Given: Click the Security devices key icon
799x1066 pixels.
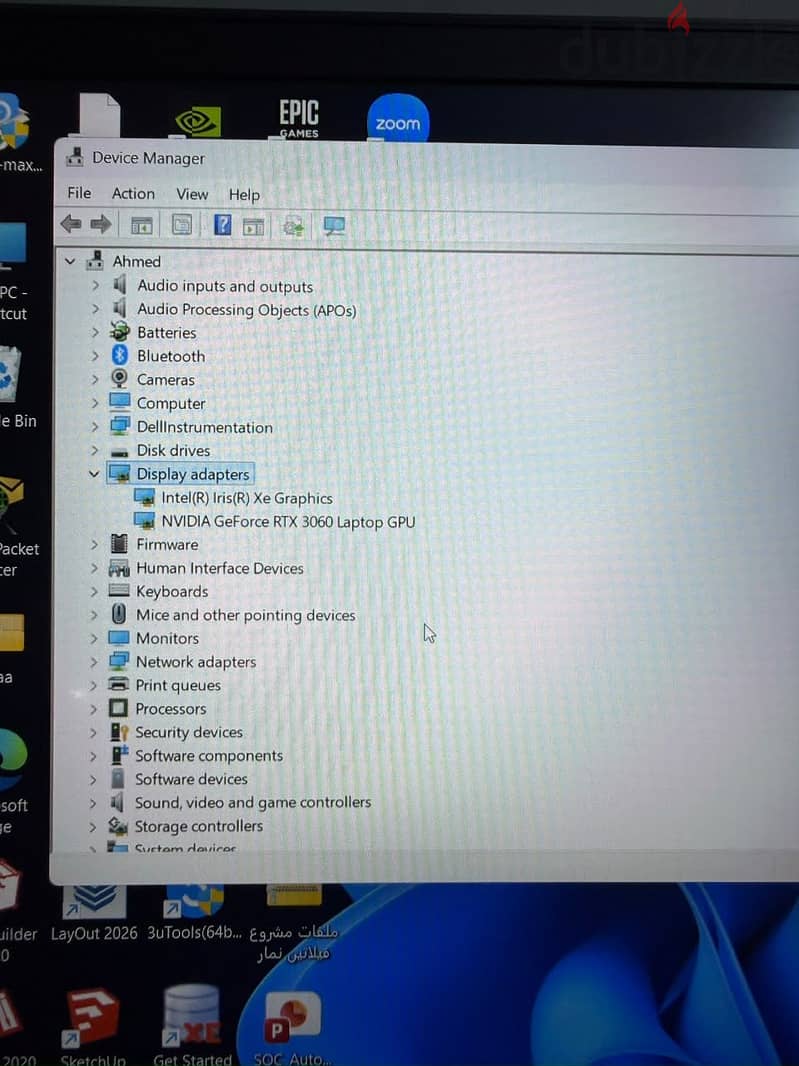Looking at the screenshot, I should pyautogui.click(x=119, y=732).
